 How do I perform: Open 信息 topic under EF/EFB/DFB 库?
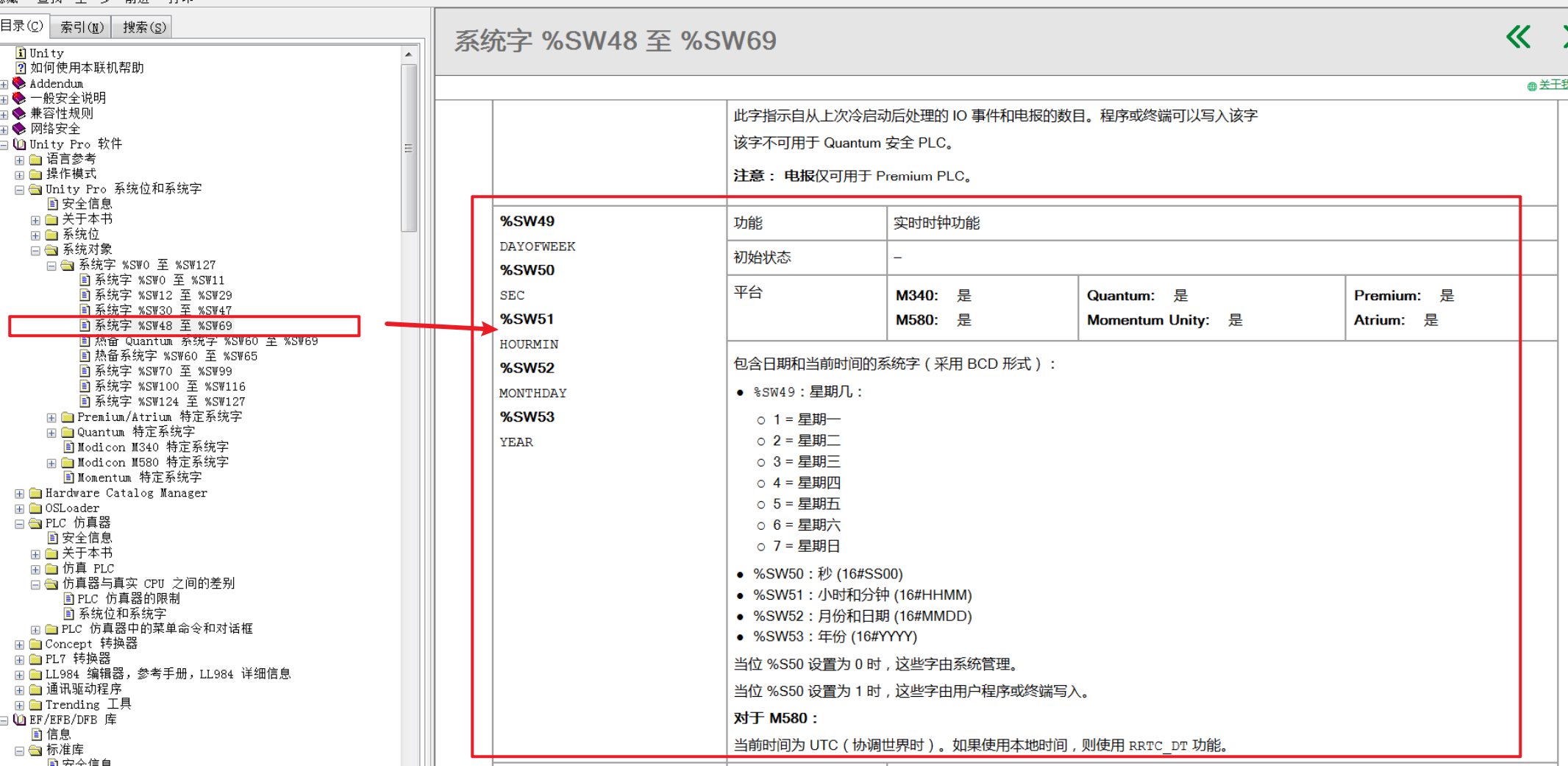click(x=58, y=734)
